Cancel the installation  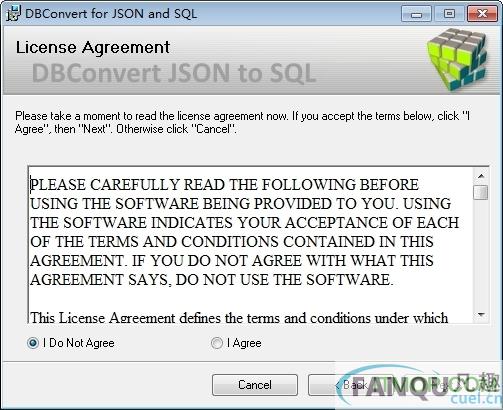[255, 385]
